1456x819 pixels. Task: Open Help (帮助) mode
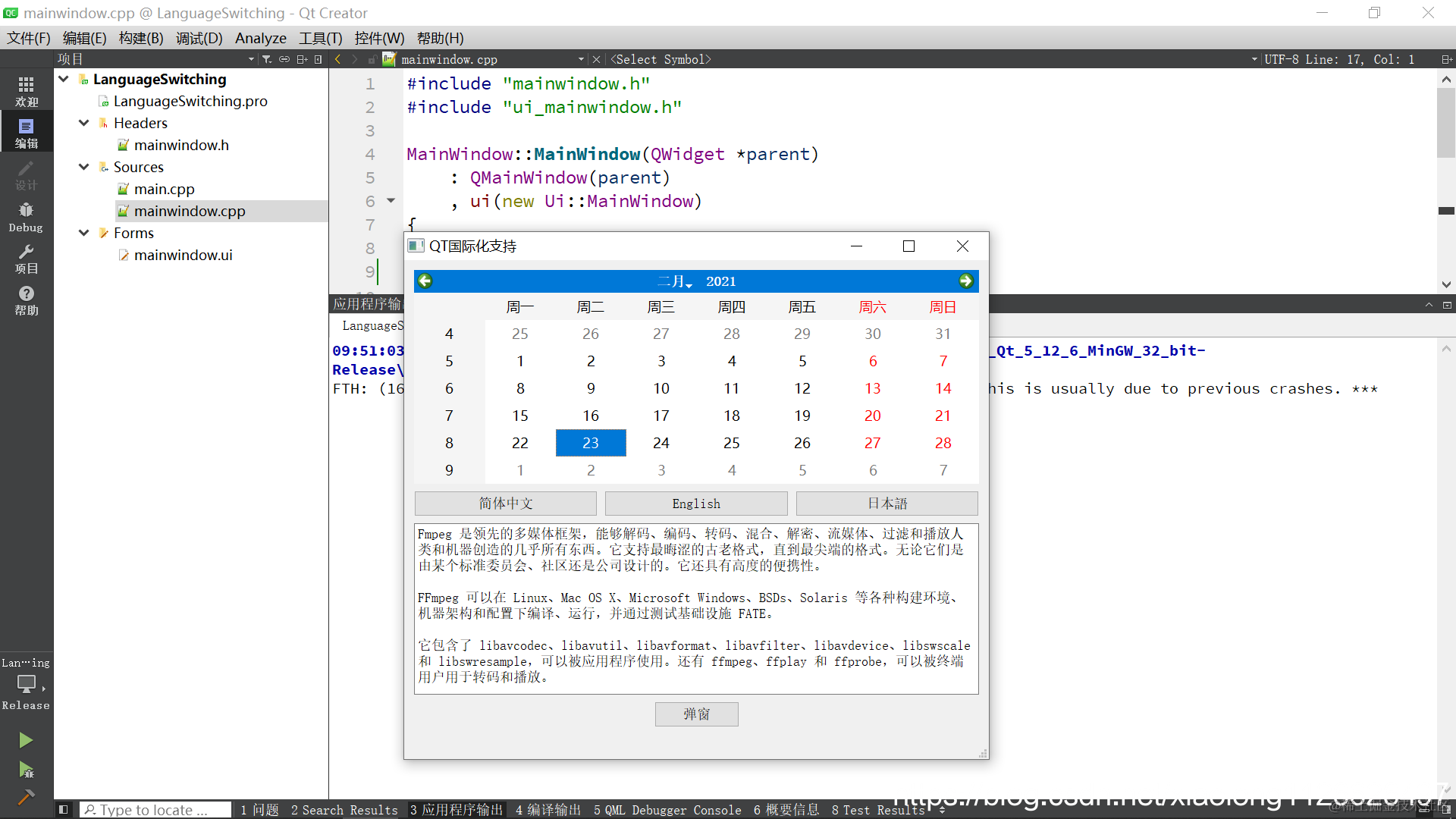click(27, 300)
